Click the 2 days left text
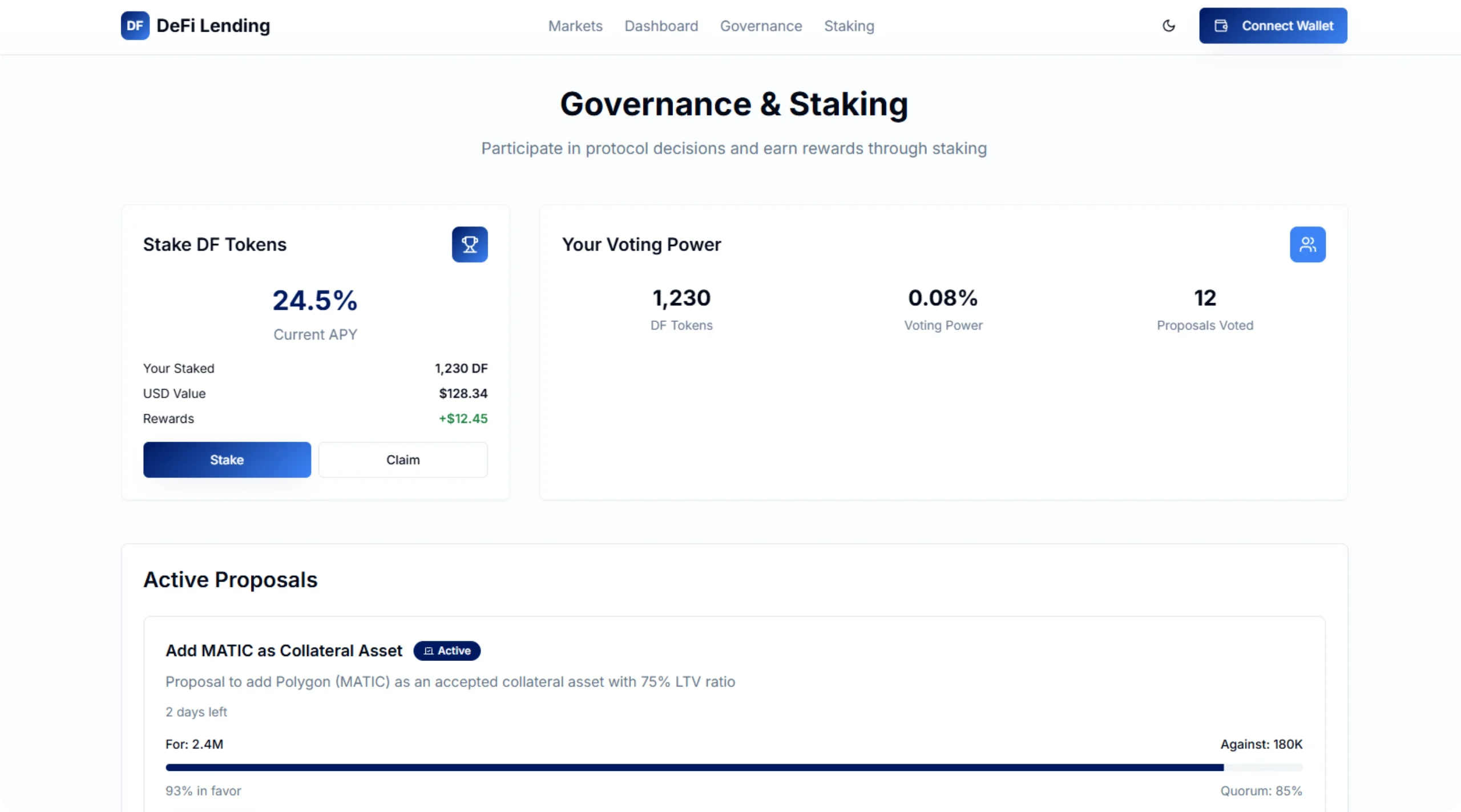The height and width of the screenshot is (812, 1461). pos(196,712)
